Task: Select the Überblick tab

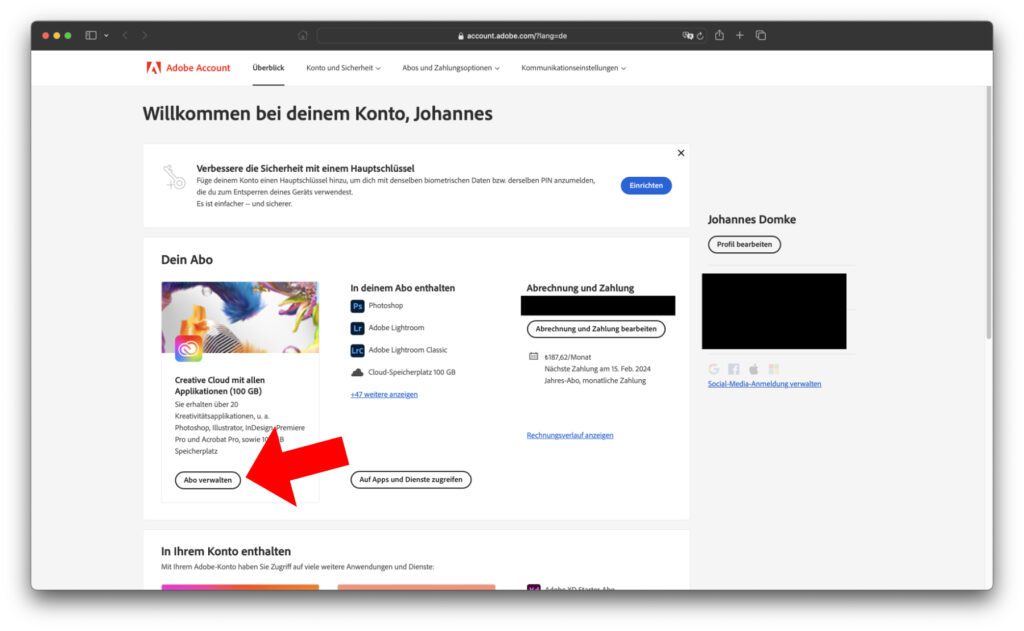Action: 268,68
